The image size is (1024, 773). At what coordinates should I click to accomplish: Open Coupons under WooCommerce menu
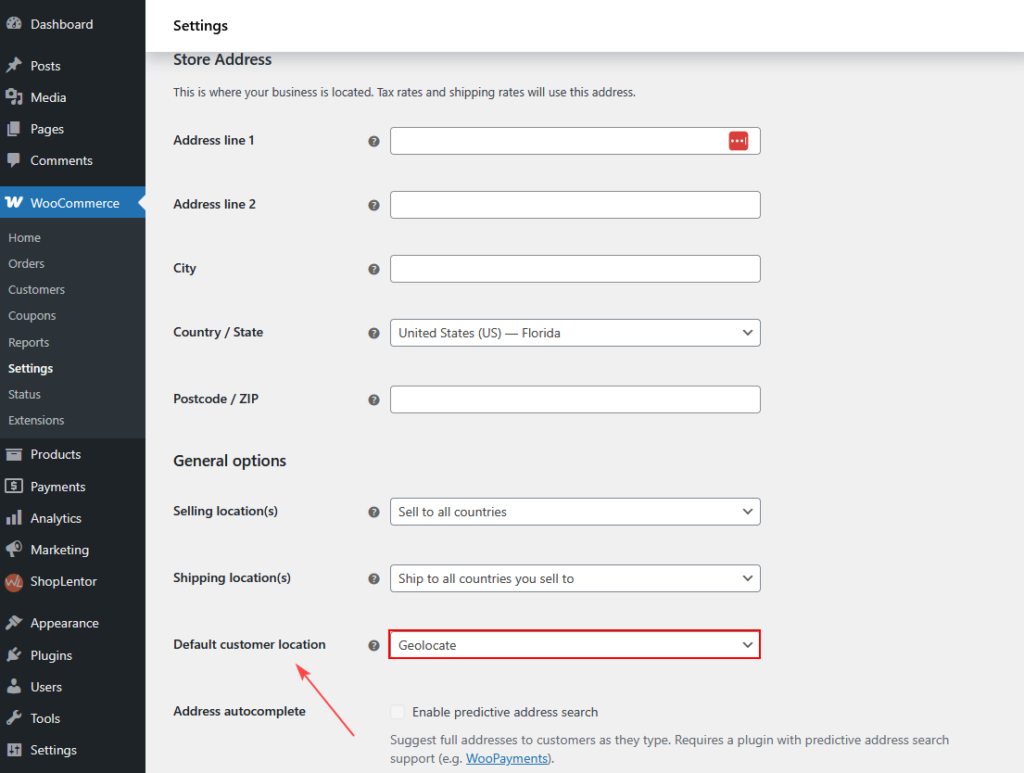click(32, 316)
